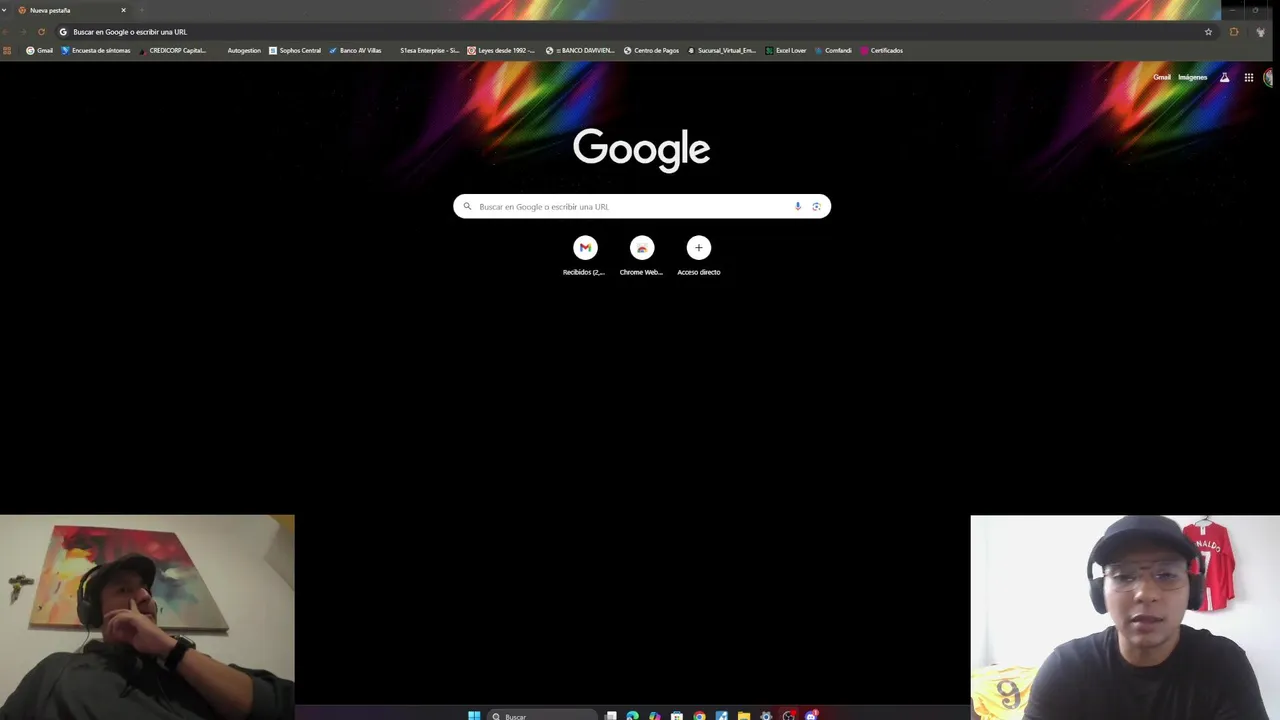Open the Banco AV Villas bookmark
The image size is (1280, 720).
coord(355,50)
